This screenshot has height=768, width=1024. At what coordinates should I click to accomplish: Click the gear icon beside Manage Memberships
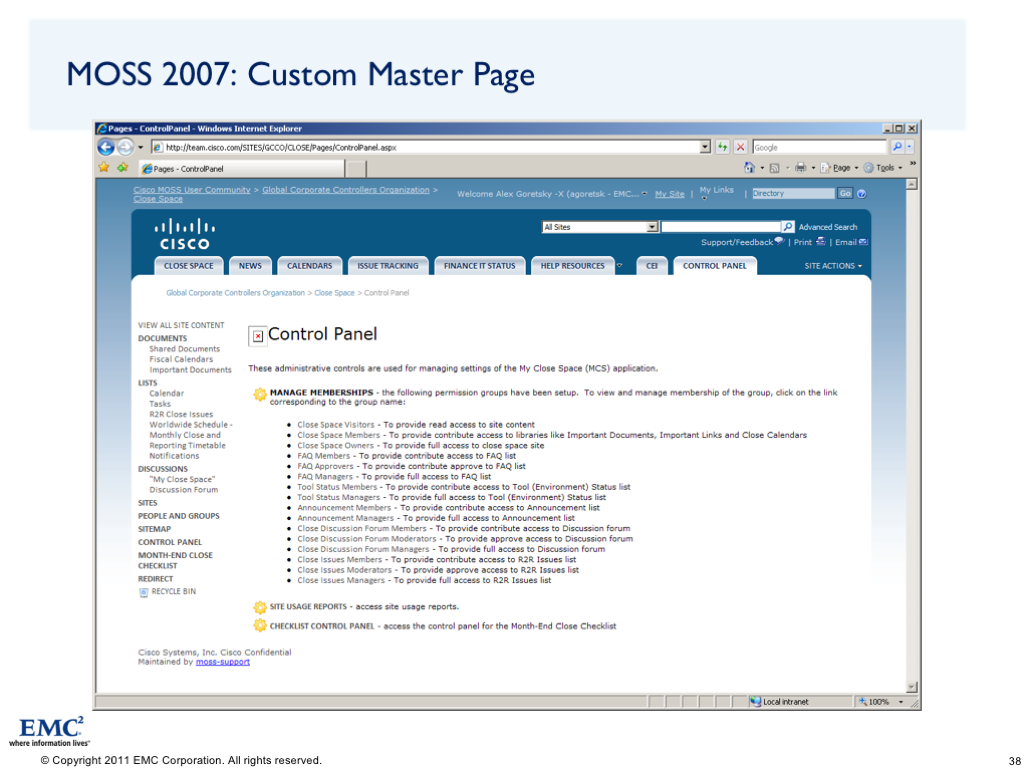tap(260, 394)
